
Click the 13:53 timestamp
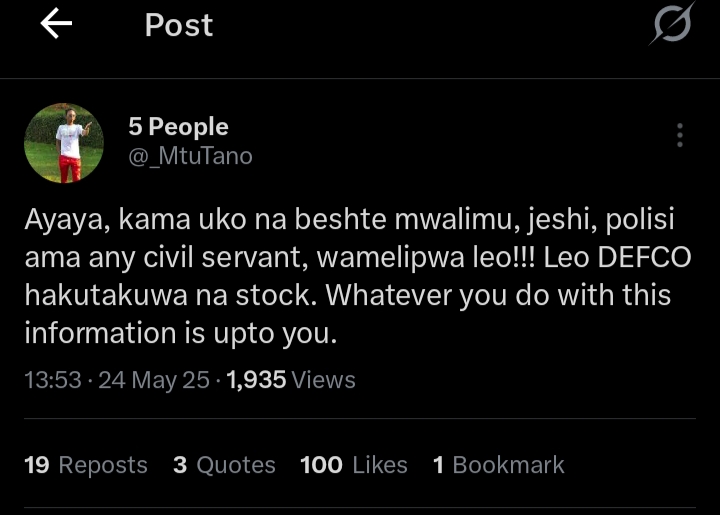52,380
